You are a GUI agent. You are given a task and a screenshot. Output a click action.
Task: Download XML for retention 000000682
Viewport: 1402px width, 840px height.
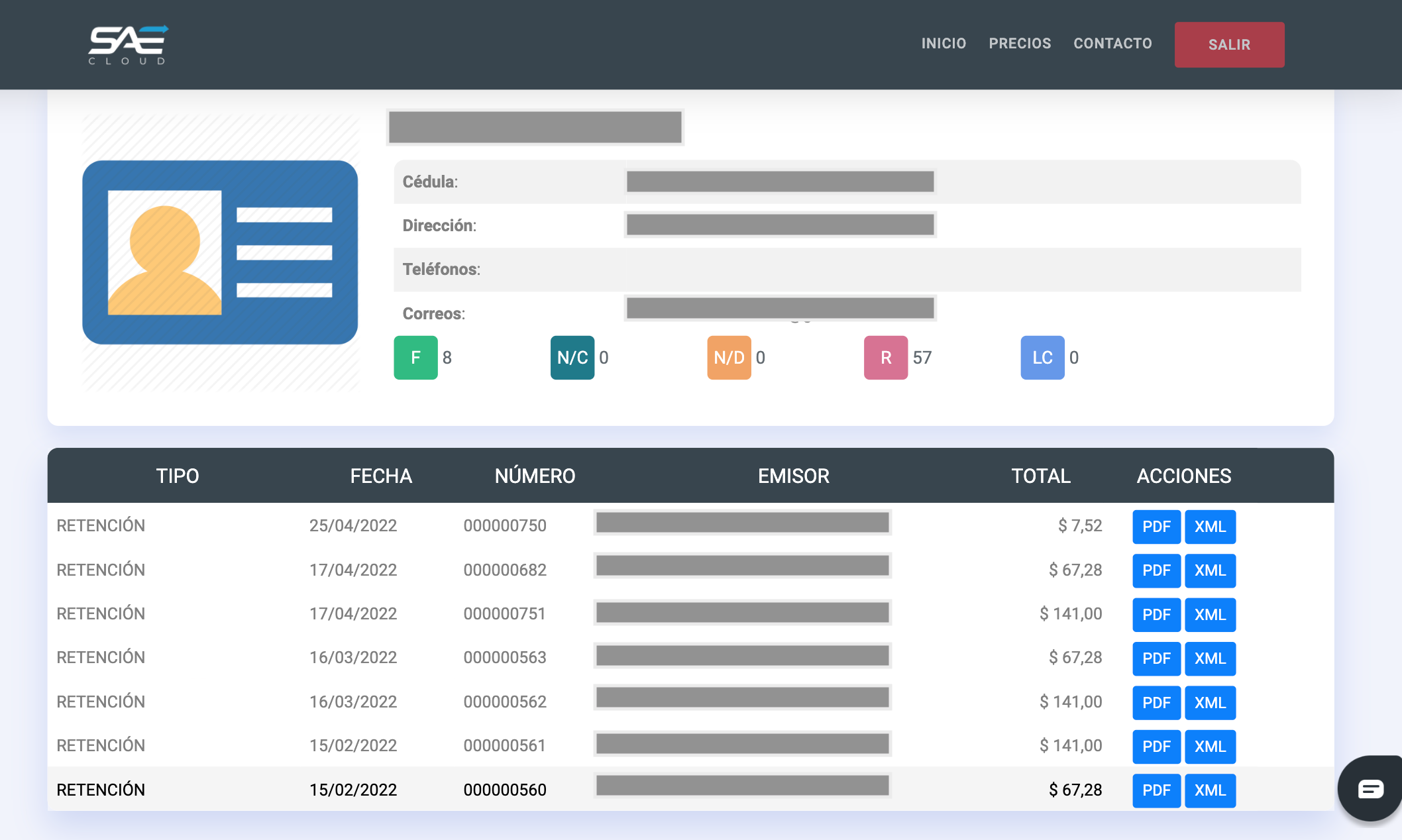(x=1210, y=570)
